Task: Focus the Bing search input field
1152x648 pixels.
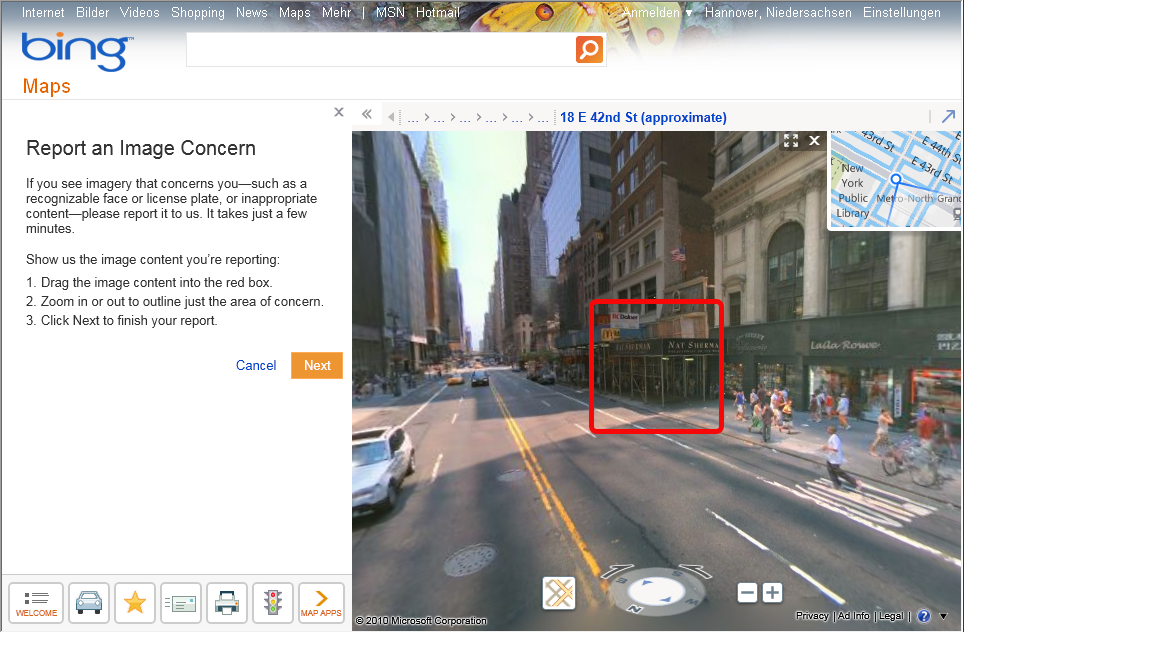Action: coord(381,49)
